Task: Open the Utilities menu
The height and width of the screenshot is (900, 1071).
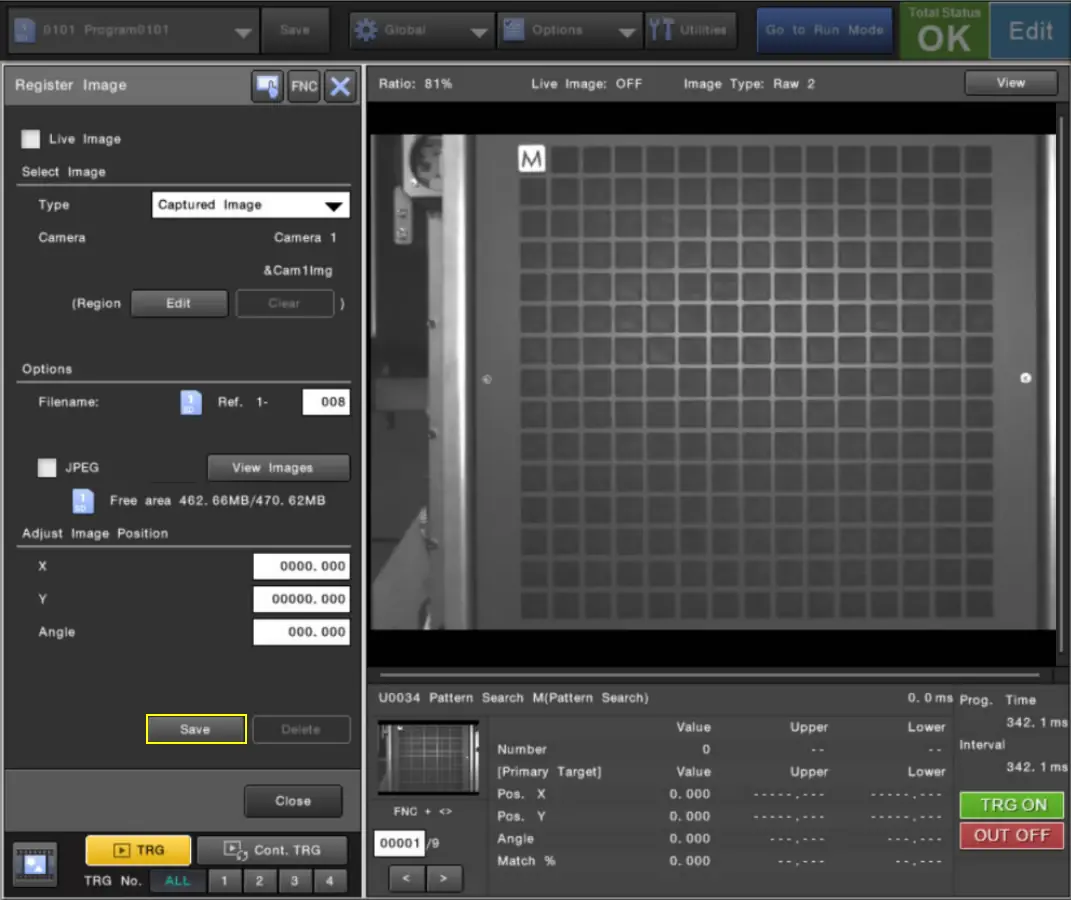Action: point(691,31)
